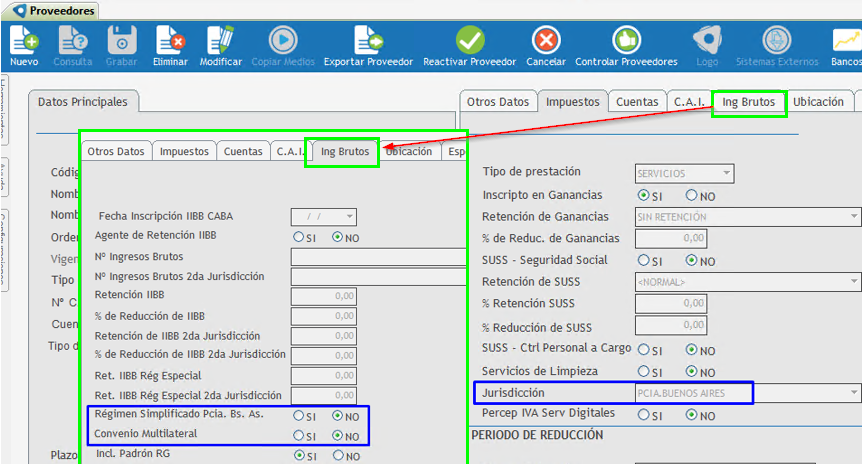The width and height of the screenshot is (862, 464).
Task: Click the Nº Ingresos Brutos field
Action: 378,257
